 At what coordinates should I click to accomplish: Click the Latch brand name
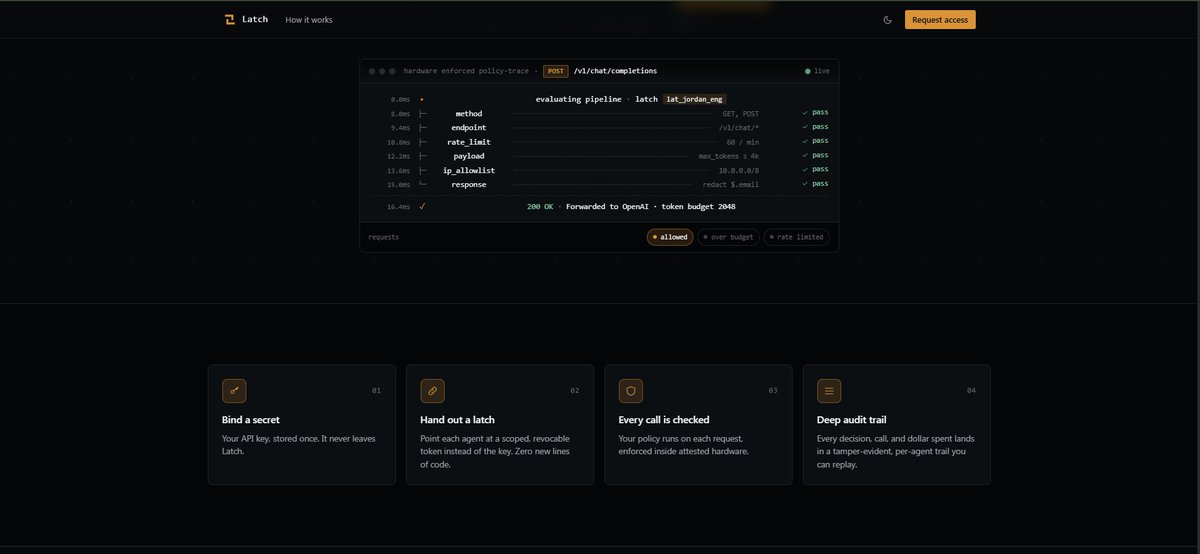[255, 19]
